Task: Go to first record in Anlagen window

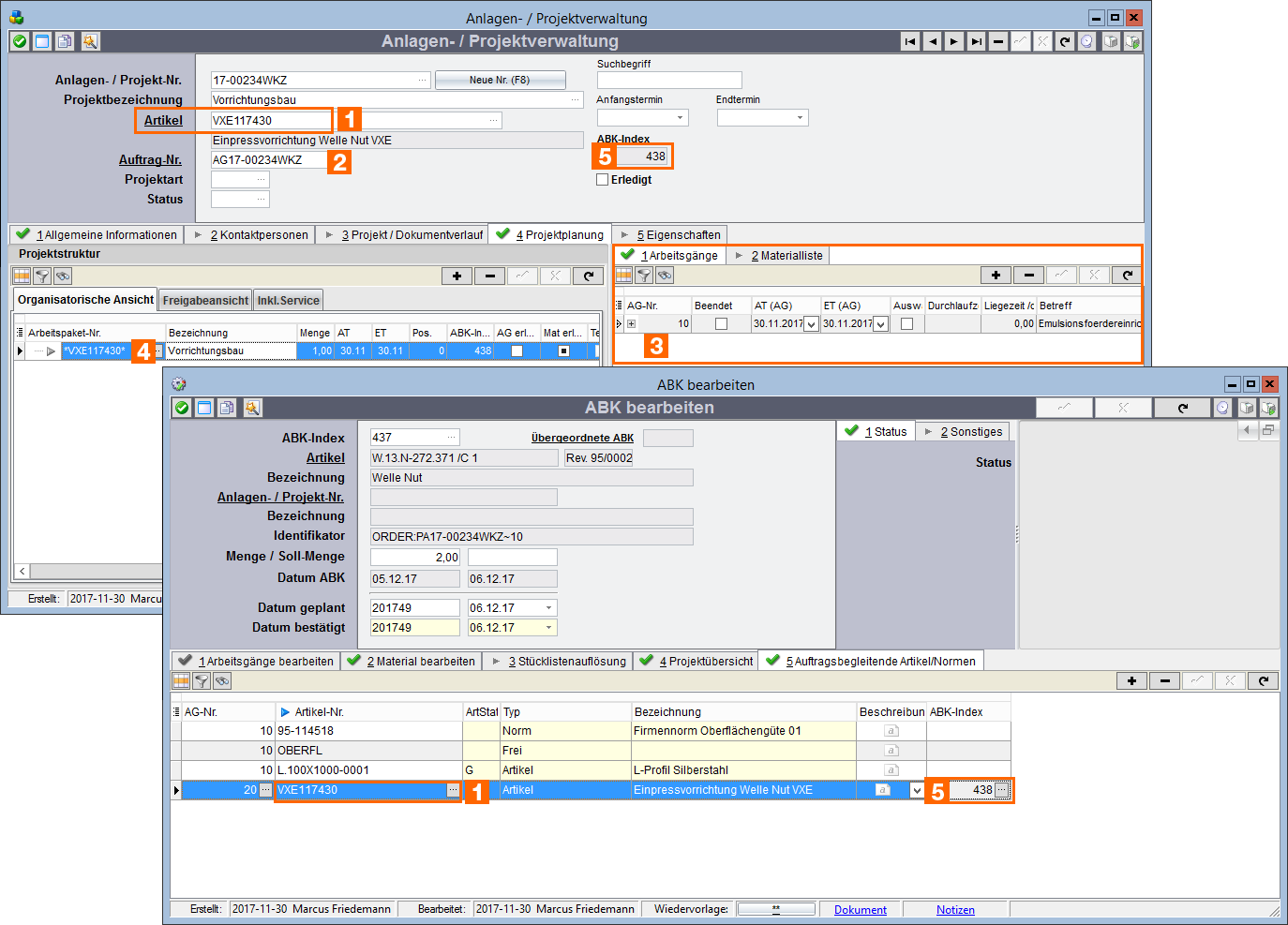Action: point(910,41)
